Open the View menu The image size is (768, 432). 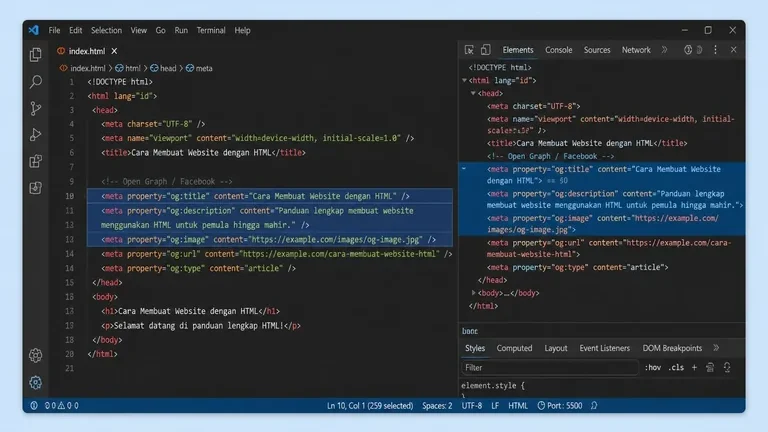click(x=139, y=30)
